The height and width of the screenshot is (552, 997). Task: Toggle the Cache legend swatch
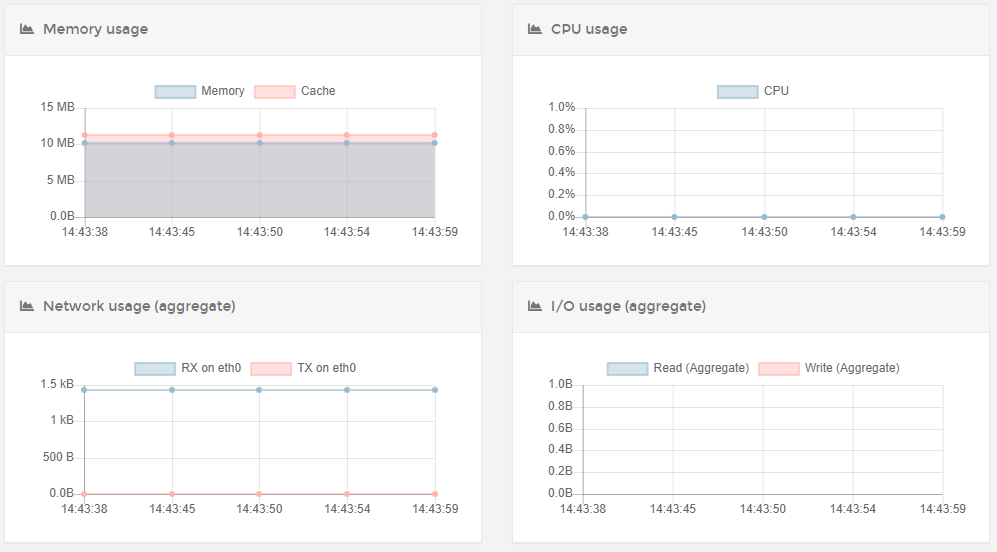click(x=275, y=92)
